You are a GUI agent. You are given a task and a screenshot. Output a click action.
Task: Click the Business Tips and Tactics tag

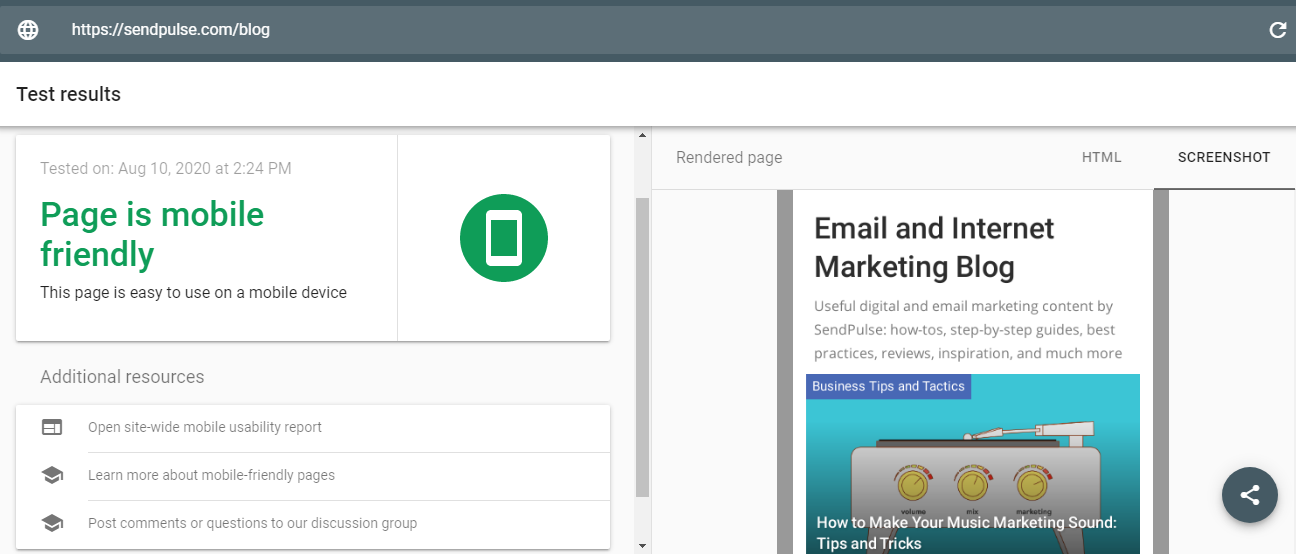888,386
